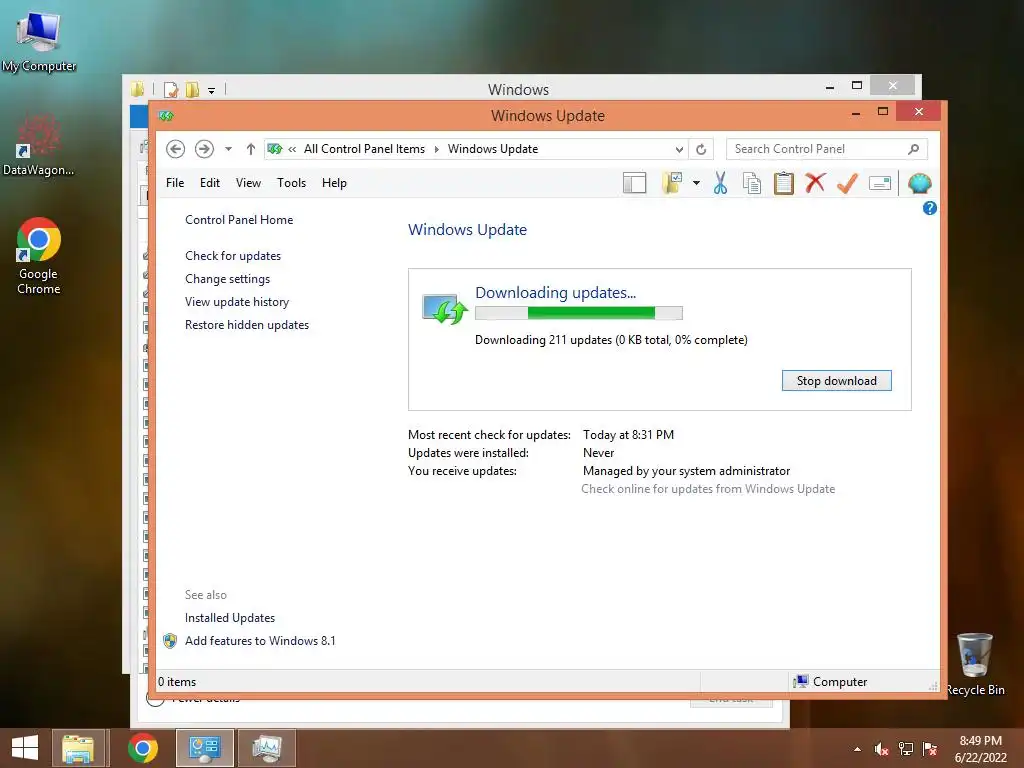Click the Google Chrome desktop shortcut
1024x768 pixels.
[39, 256]
